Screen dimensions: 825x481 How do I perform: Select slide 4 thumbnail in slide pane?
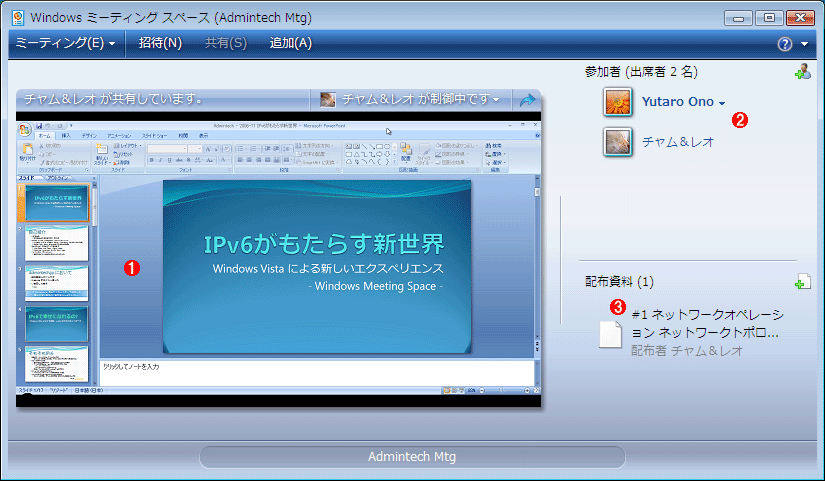(x=57, y=324)
